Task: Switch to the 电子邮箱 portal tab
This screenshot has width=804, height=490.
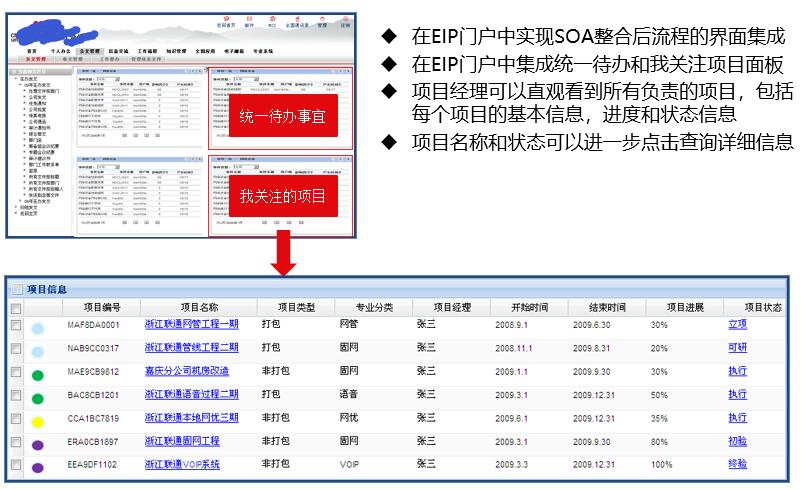Action: click(234, 51)
